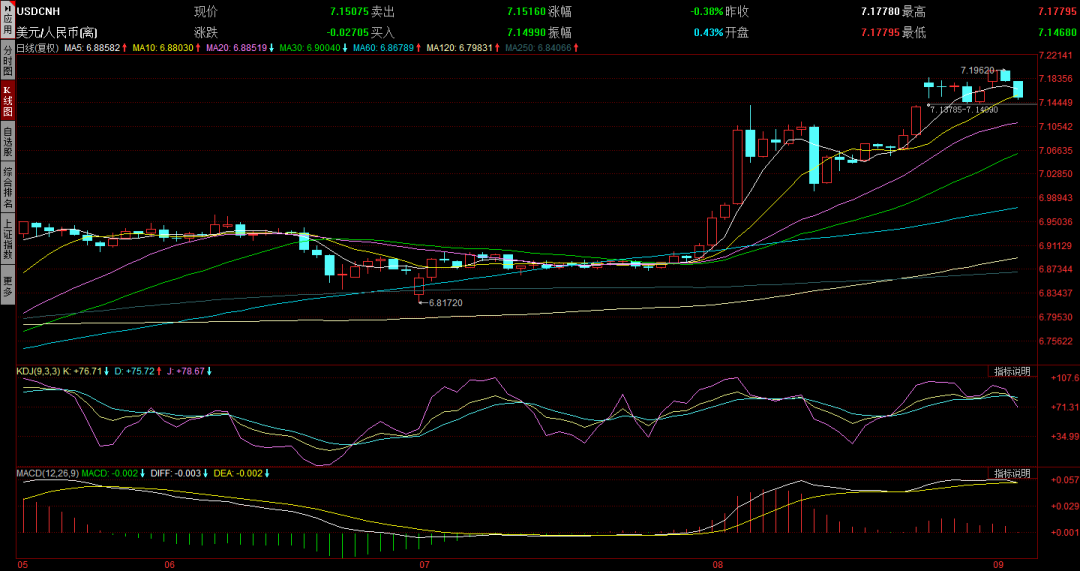
Task: Click the MACD(12,26,9) indicator label
Action: pos(48,473)
